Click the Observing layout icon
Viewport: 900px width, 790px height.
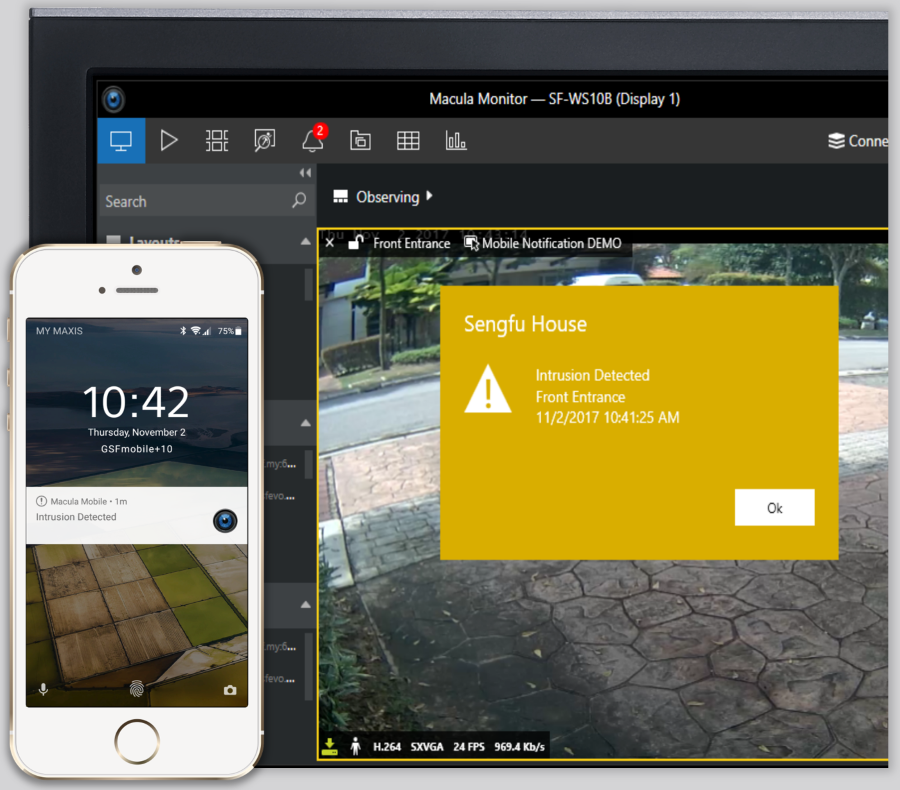tap(340, 197)
